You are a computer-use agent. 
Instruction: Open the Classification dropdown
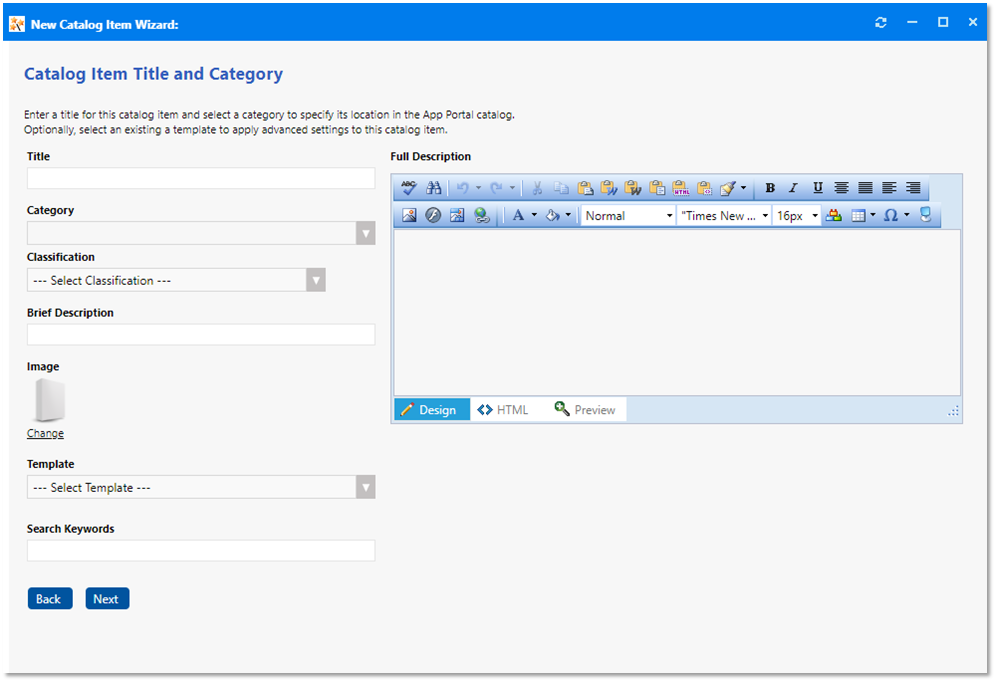316,280
